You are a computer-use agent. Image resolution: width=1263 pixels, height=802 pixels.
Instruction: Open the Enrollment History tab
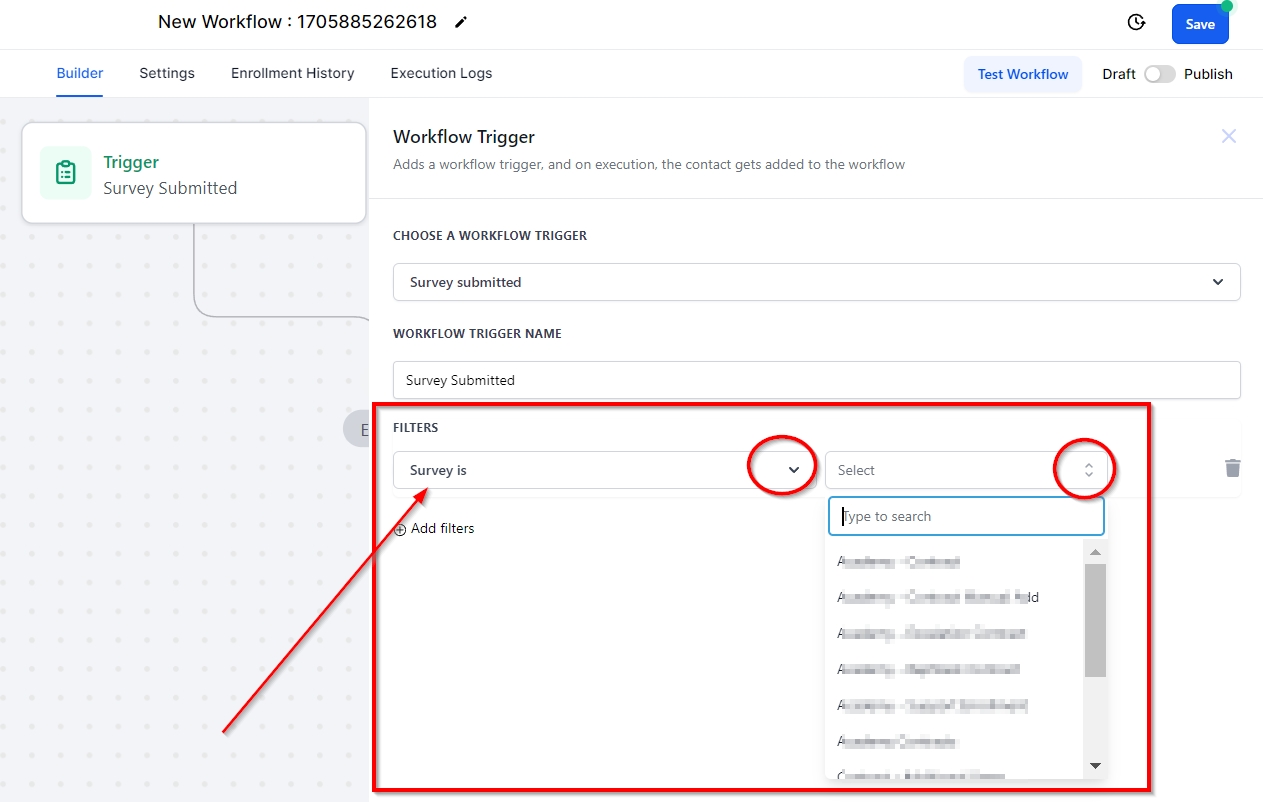pyautogui.click(x=292, y=73)
